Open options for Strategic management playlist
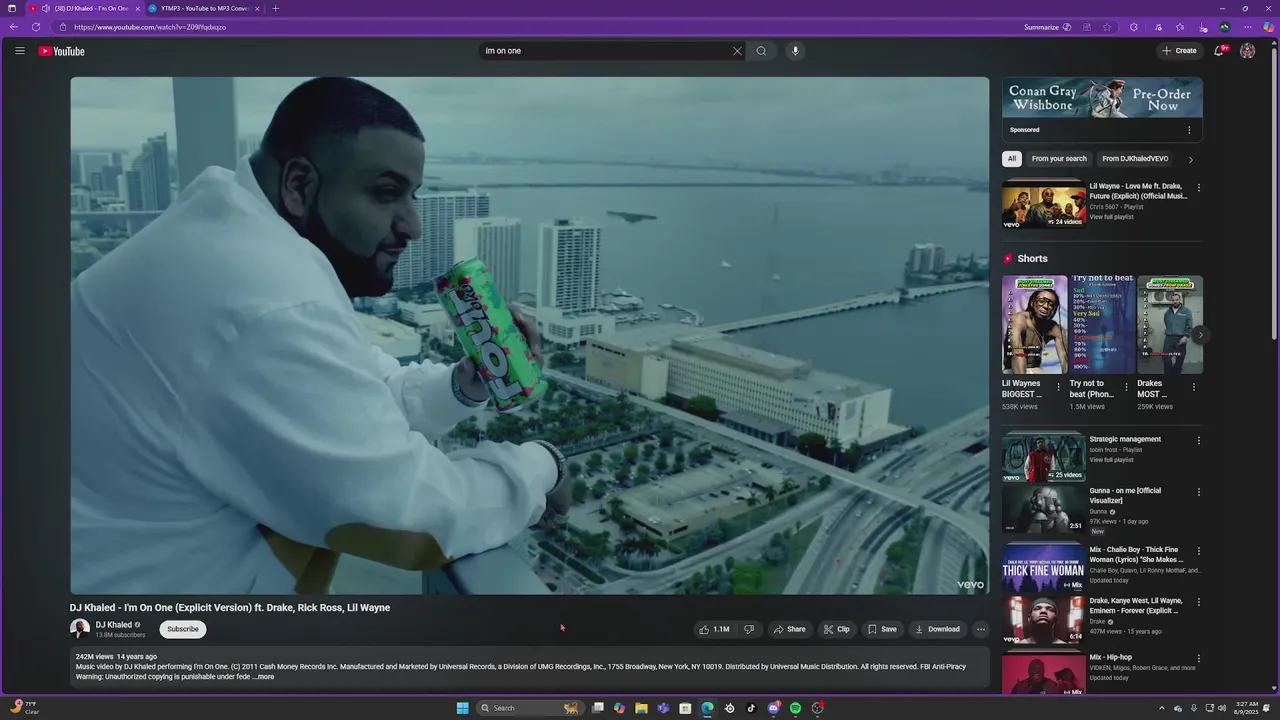1280x720 pixels. (x=1199, y=440)
